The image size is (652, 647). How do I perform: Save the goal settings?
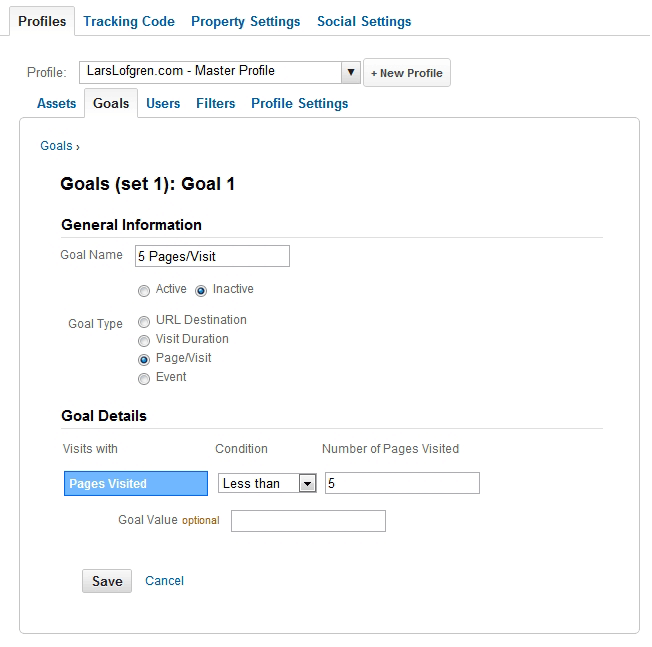107,581
